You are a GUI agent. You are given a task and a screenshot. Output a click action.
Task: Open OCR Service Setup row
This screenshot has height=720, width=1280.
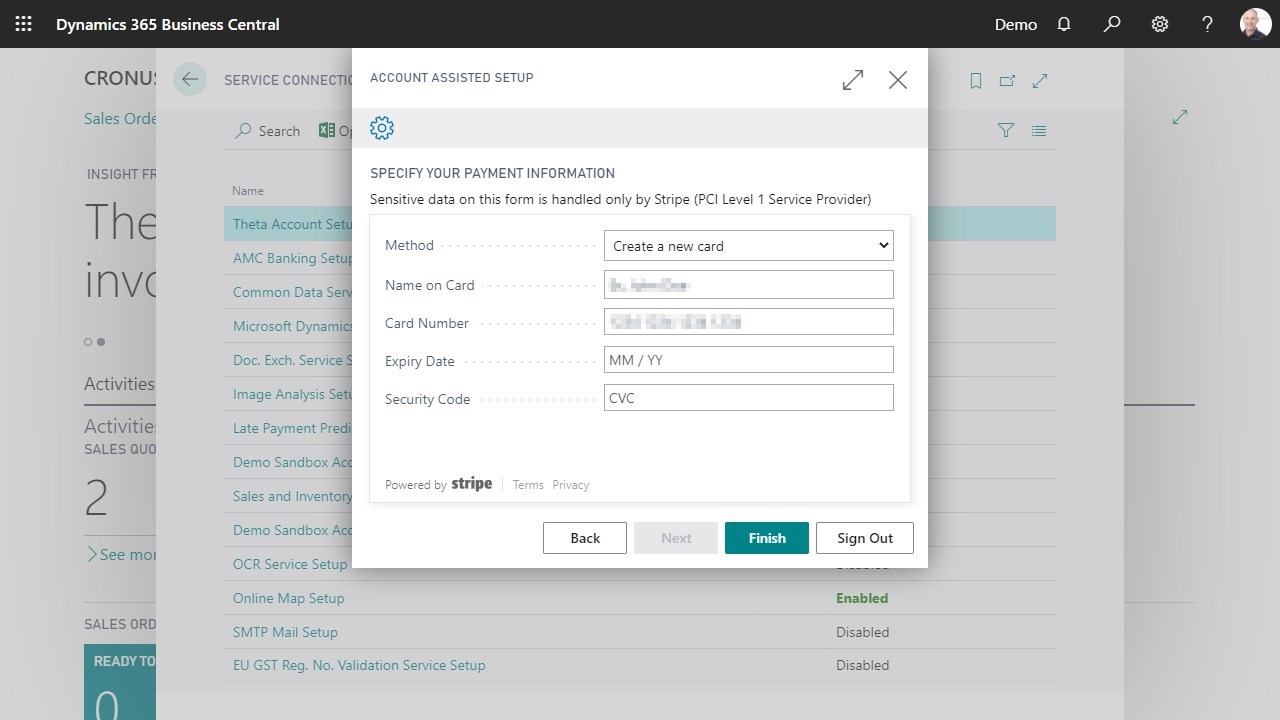(x=290, y=564)
